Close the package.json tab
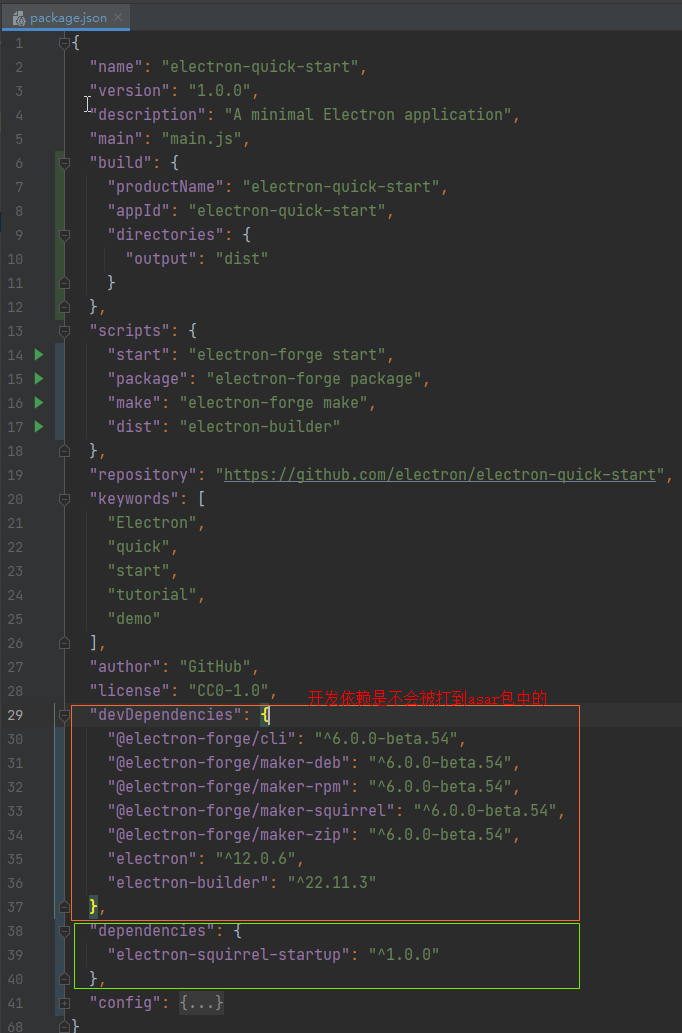The height and width of the screenshot is (1033, 682). pyautogui.click(x=118, y=17)
